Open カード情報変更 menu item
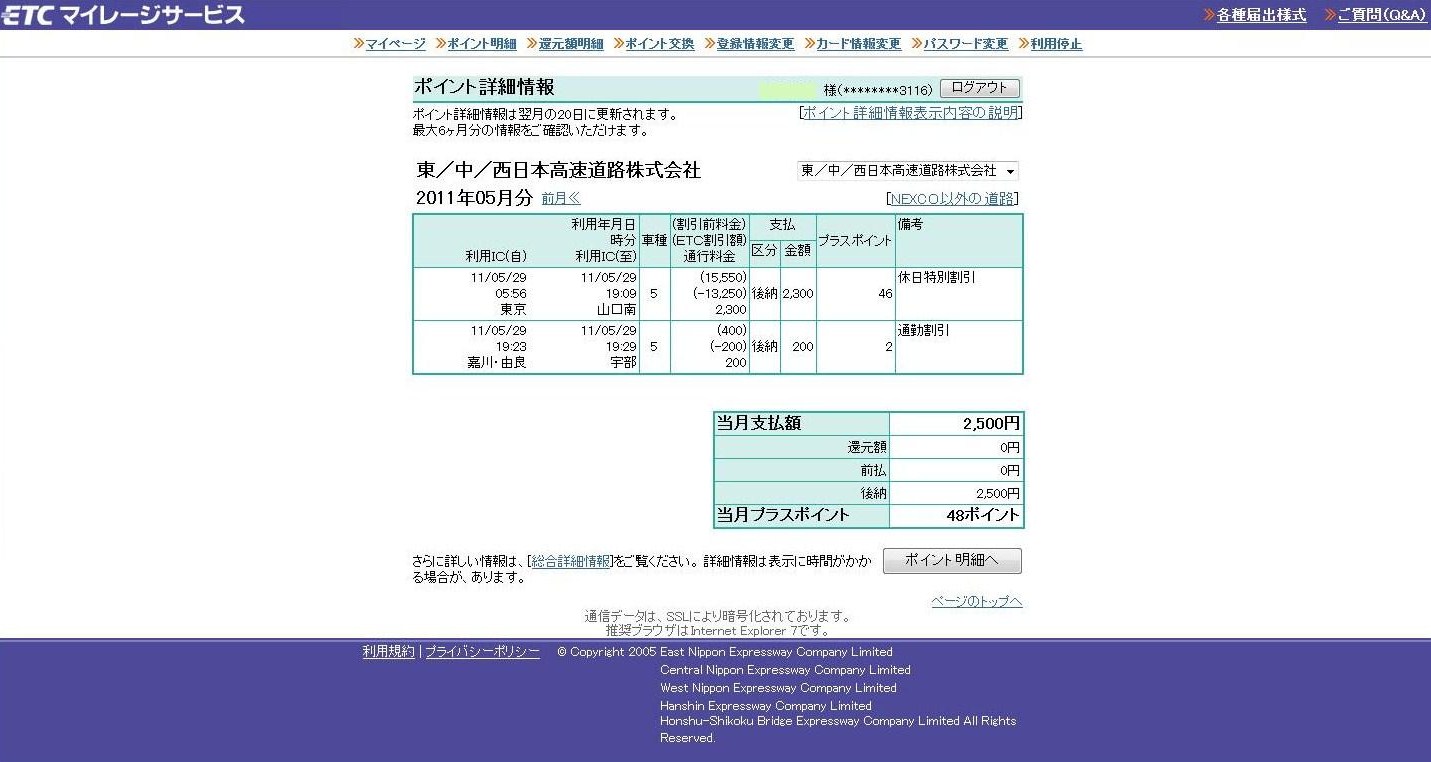1431x762 pixels. pyautogui.click(x=858, y=44)
